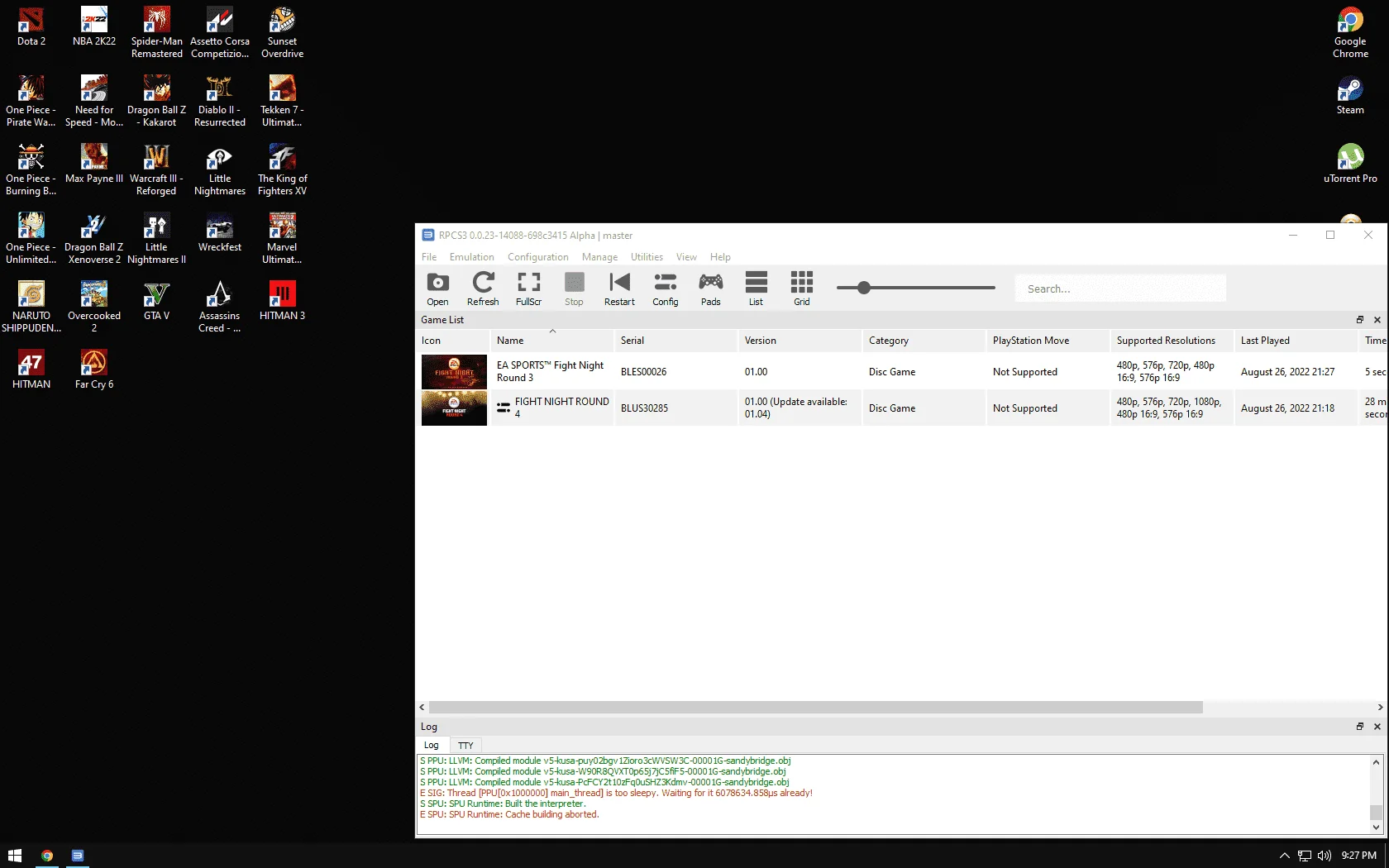Select the Fight Night Round 4 game thumbnail
This screenshot has height=868, width=1389.
point(454,408)
